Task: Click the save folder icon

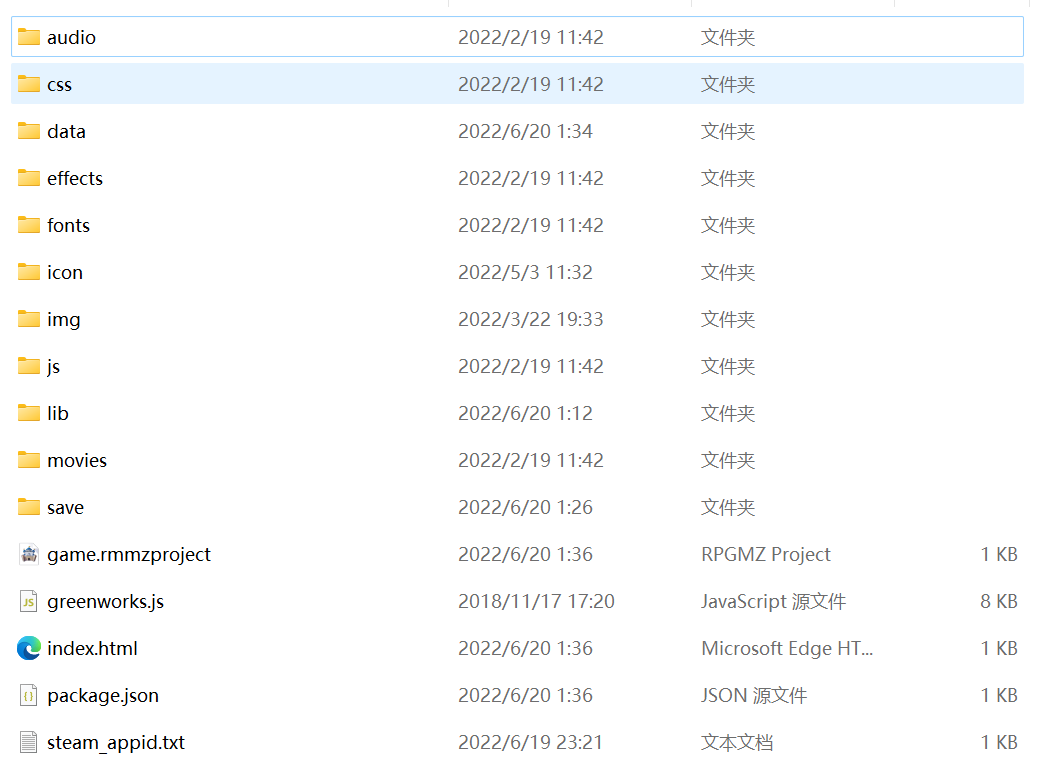Action: pos(29,507)
